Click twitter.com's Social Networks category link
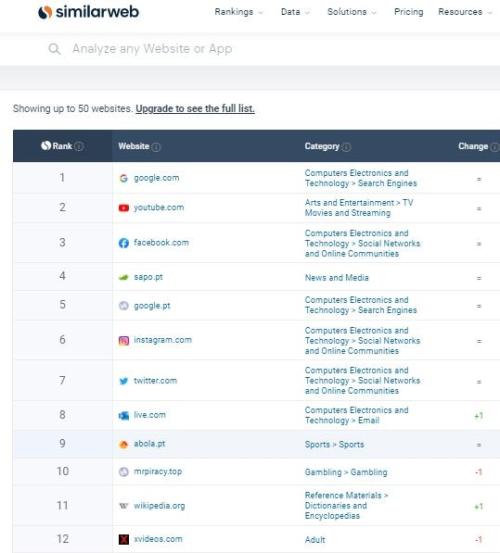Image resolution: width=500 pixels, height=553 pixels. click(x=362, y=381)
